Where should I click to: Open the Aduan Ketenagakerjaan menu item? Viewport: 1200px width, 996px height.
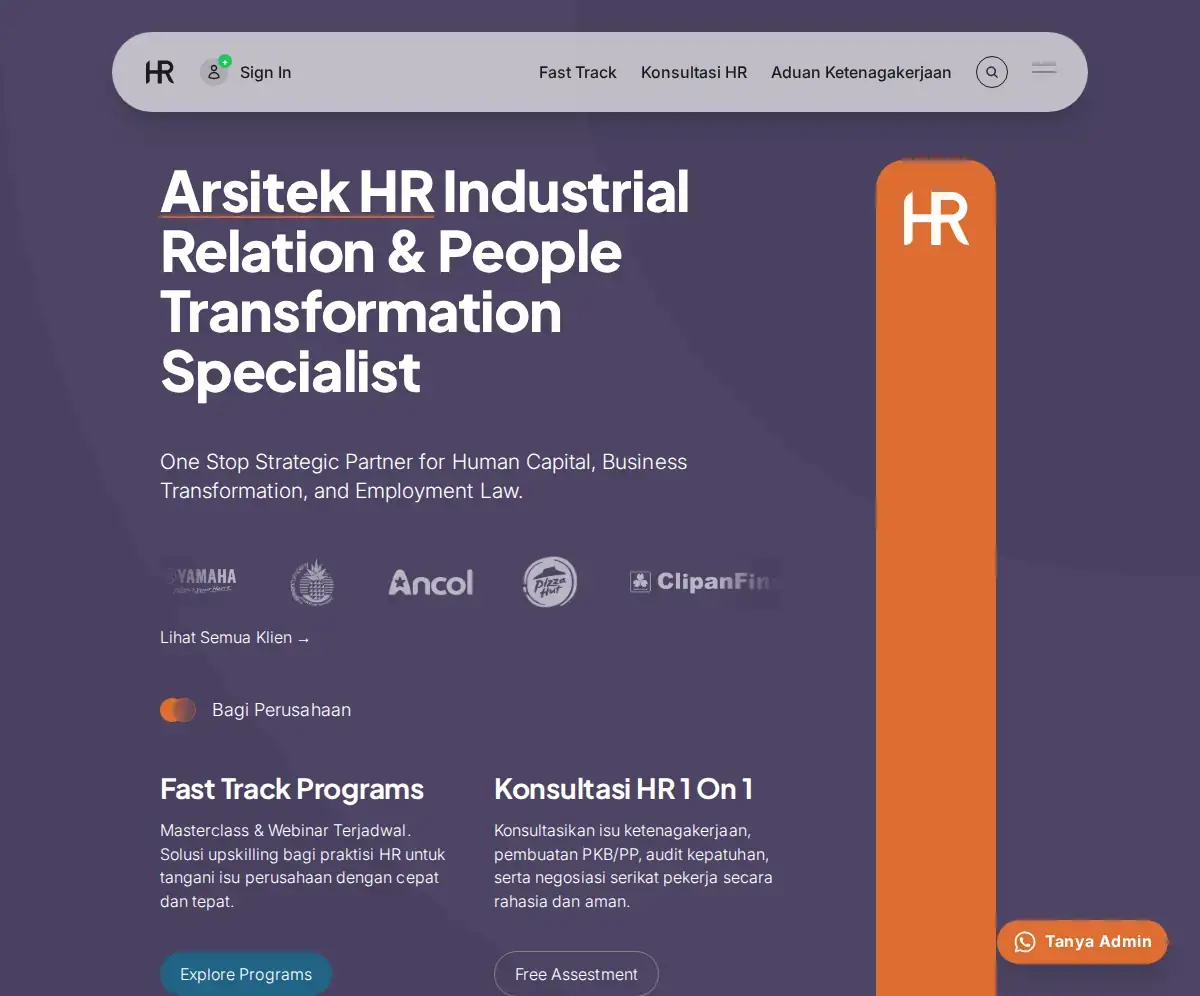click(861, 72)
